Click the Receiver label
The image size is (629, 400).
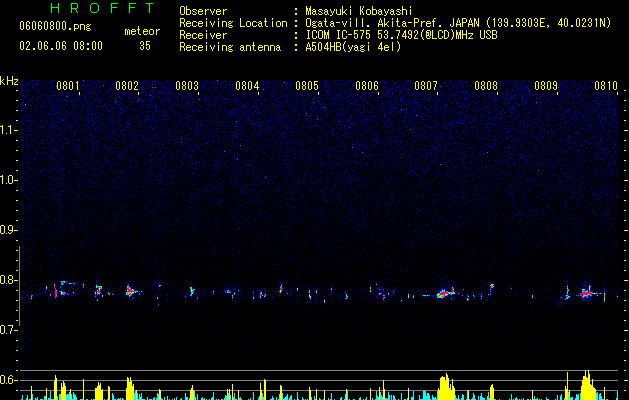click(x=203, y=35)
